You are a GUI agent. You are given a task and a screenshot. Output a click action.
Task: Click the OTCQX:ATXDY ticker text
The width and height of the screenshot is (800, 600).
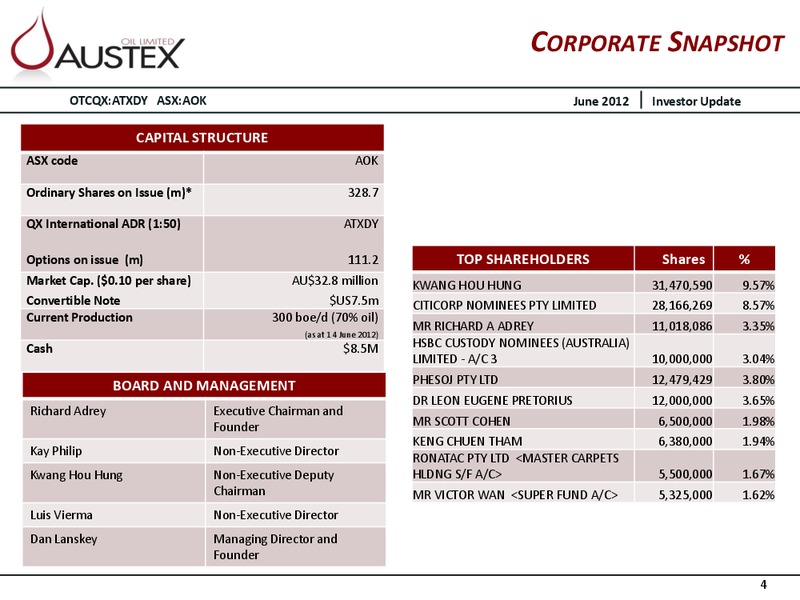(109, 101)
